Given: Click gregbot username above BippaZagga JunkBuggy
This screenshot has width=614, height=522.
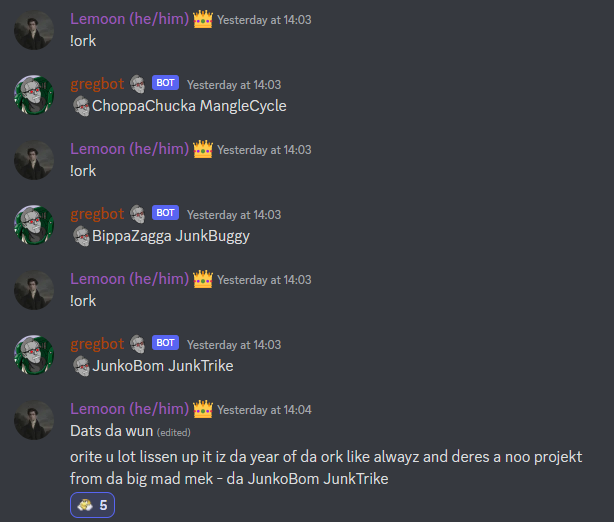Looking at the screenshot, I should click(x=97, y=214).
